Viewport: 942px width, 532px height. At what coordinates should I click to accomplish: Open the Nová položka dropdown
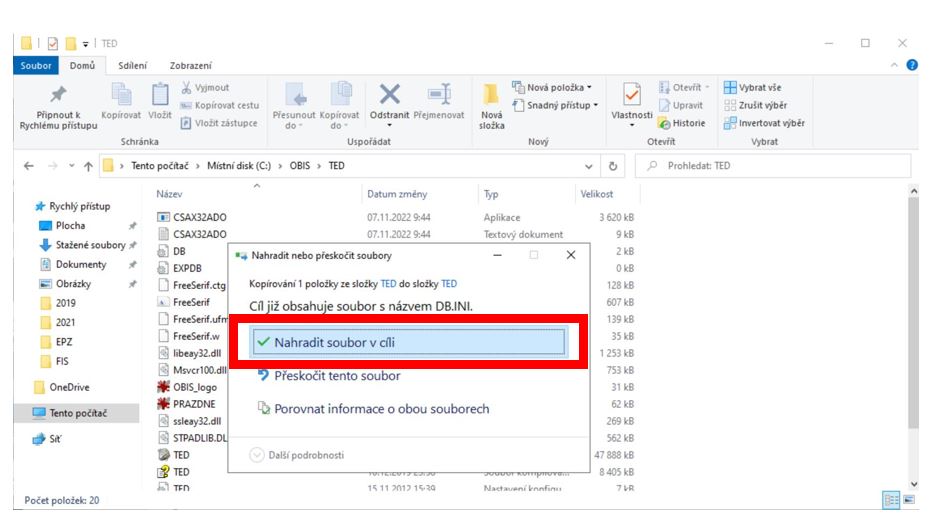click(x=557, y=86)
